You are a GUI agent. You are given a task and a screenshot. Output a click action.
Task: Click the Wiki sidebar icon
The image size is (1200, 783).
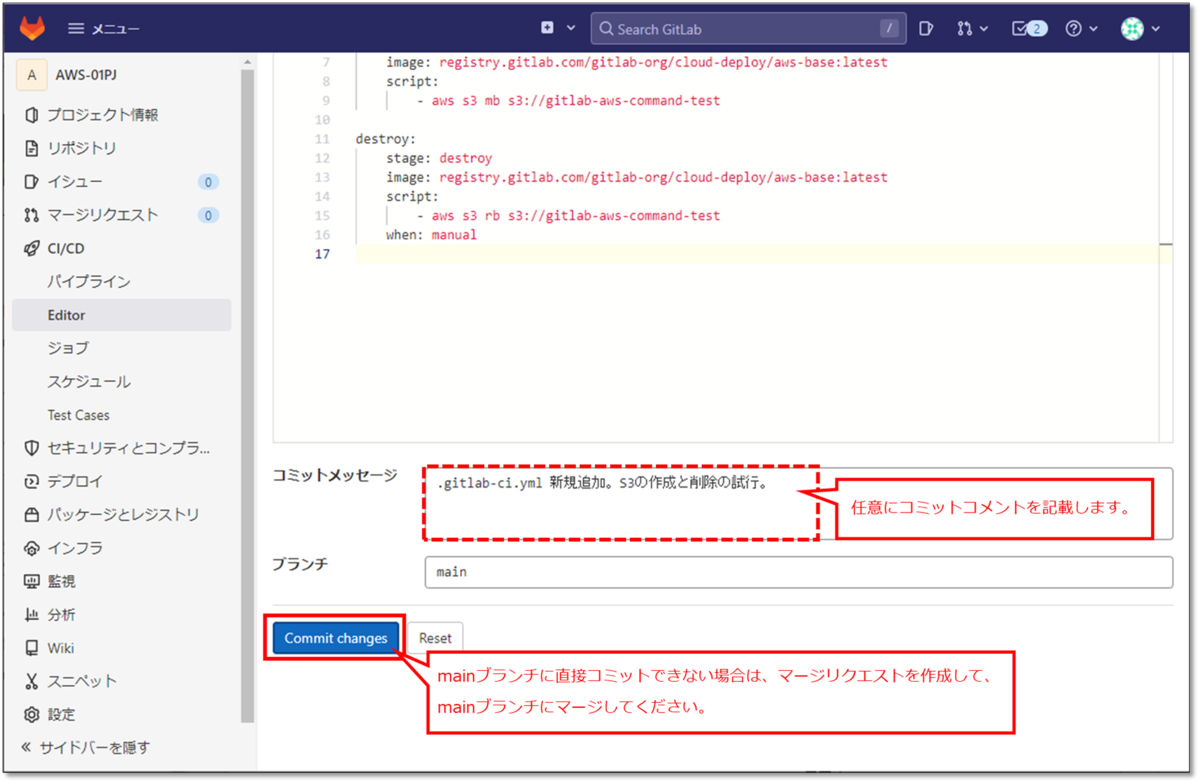31,648
